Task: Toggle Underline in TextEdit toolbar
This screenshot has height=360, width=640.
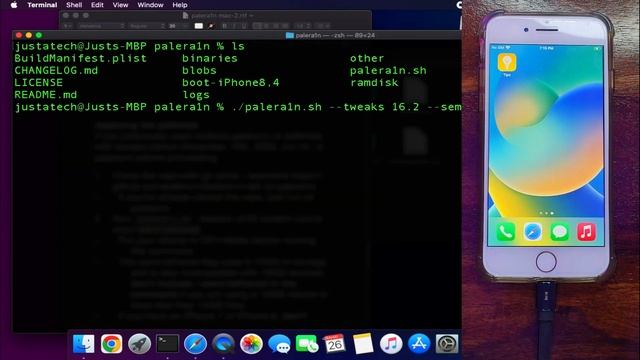Action: 244,26
